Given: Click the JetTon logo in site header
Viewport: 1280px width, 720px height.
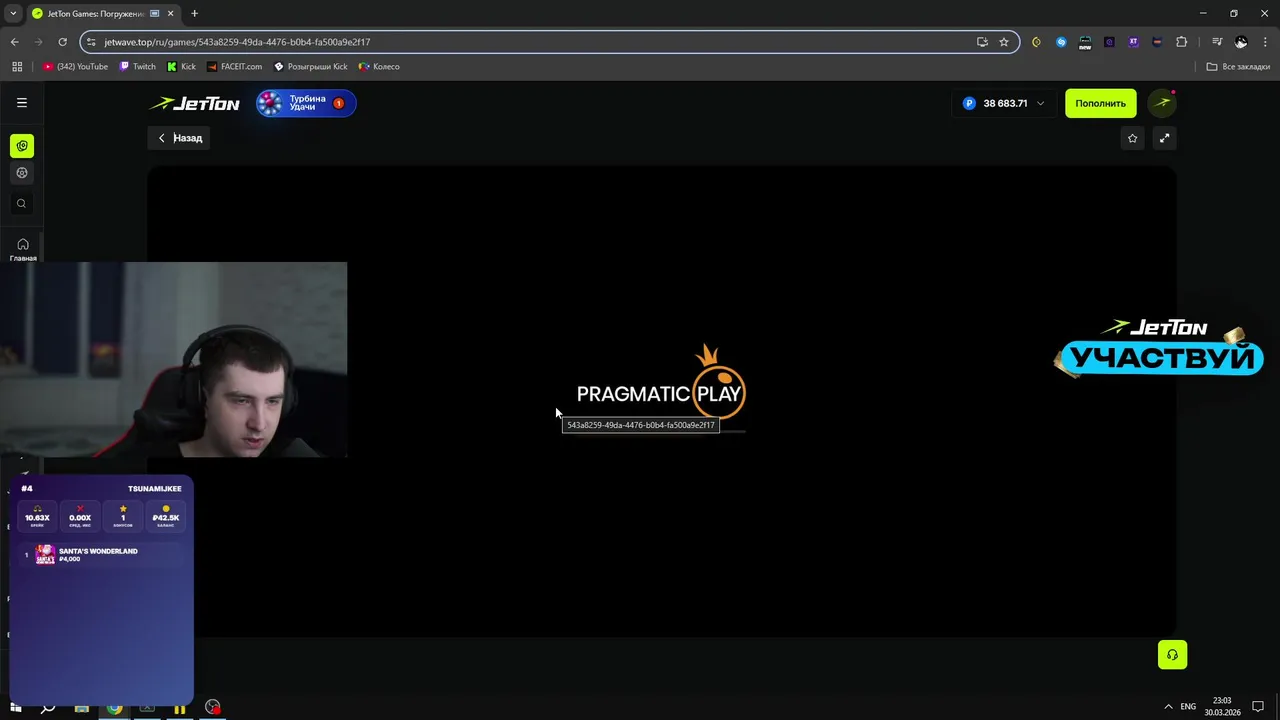Looking at the screenshot, I should coord(195,104).
